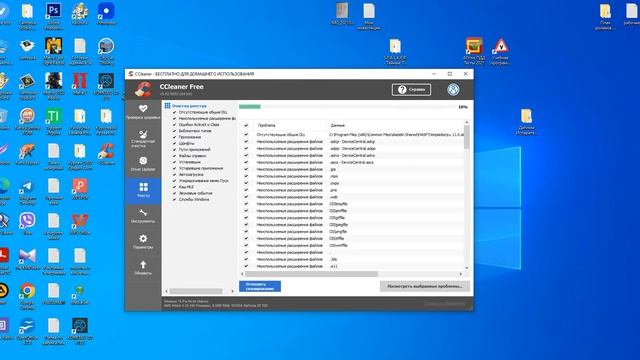Click the green scan progress bar

(x=250, y=107)
